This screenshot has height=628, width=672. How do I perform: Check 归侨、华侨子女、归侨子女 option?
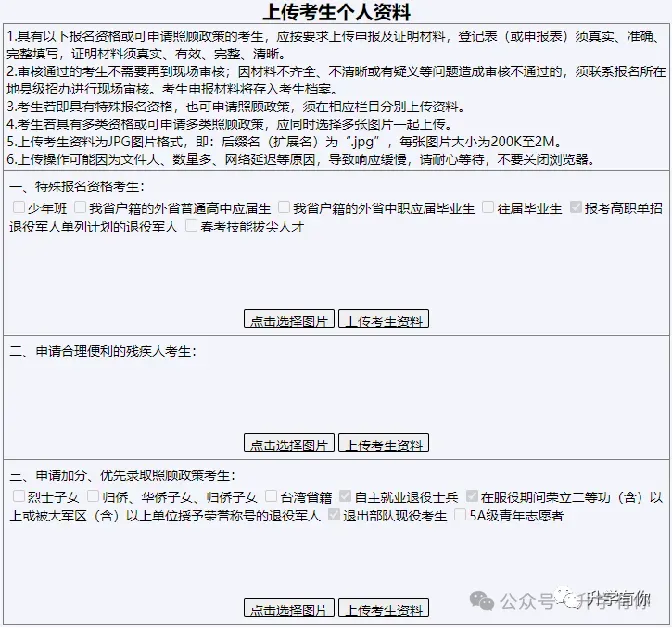(x=93, y=496)
